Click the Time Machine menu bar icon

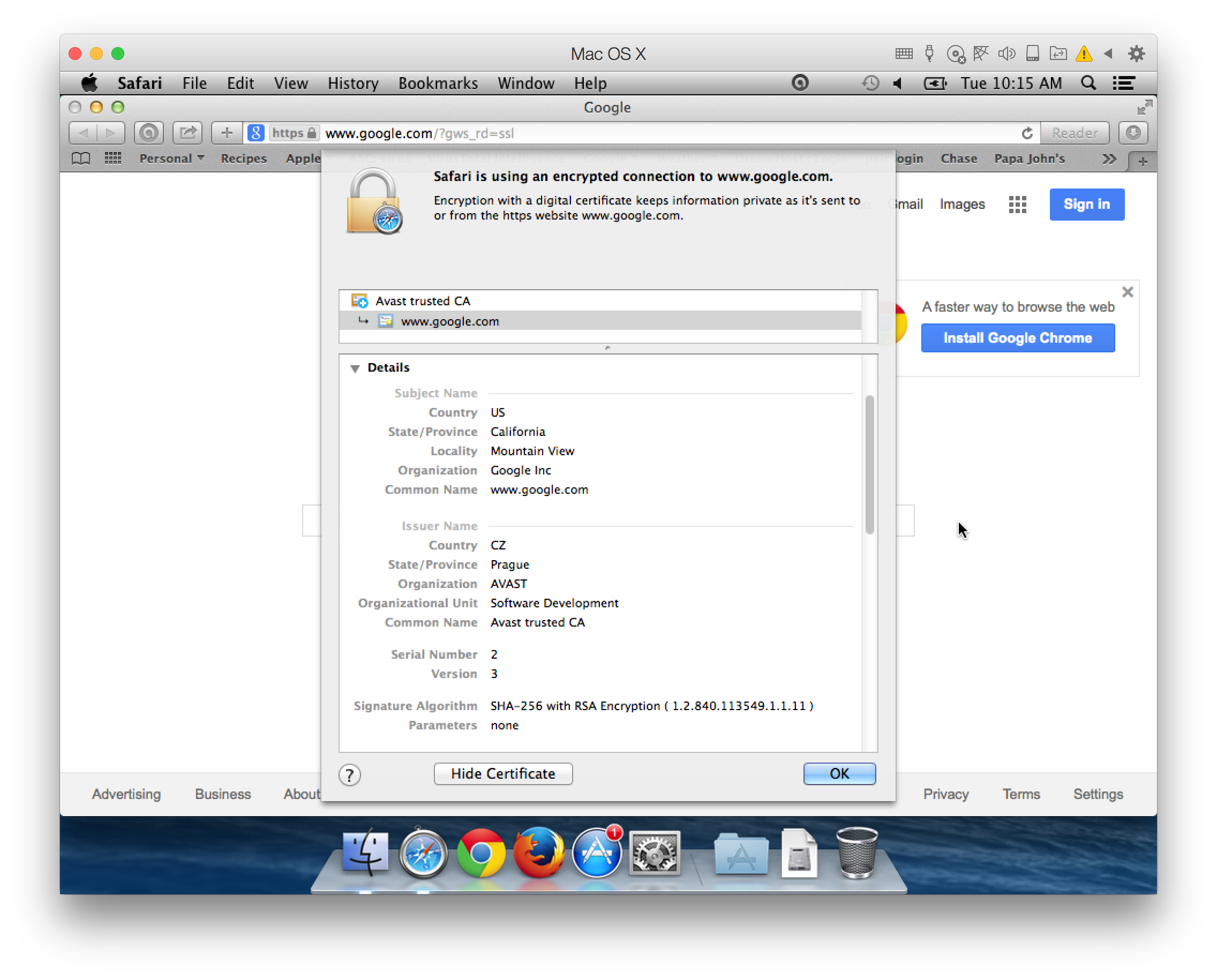coord(870,84)
